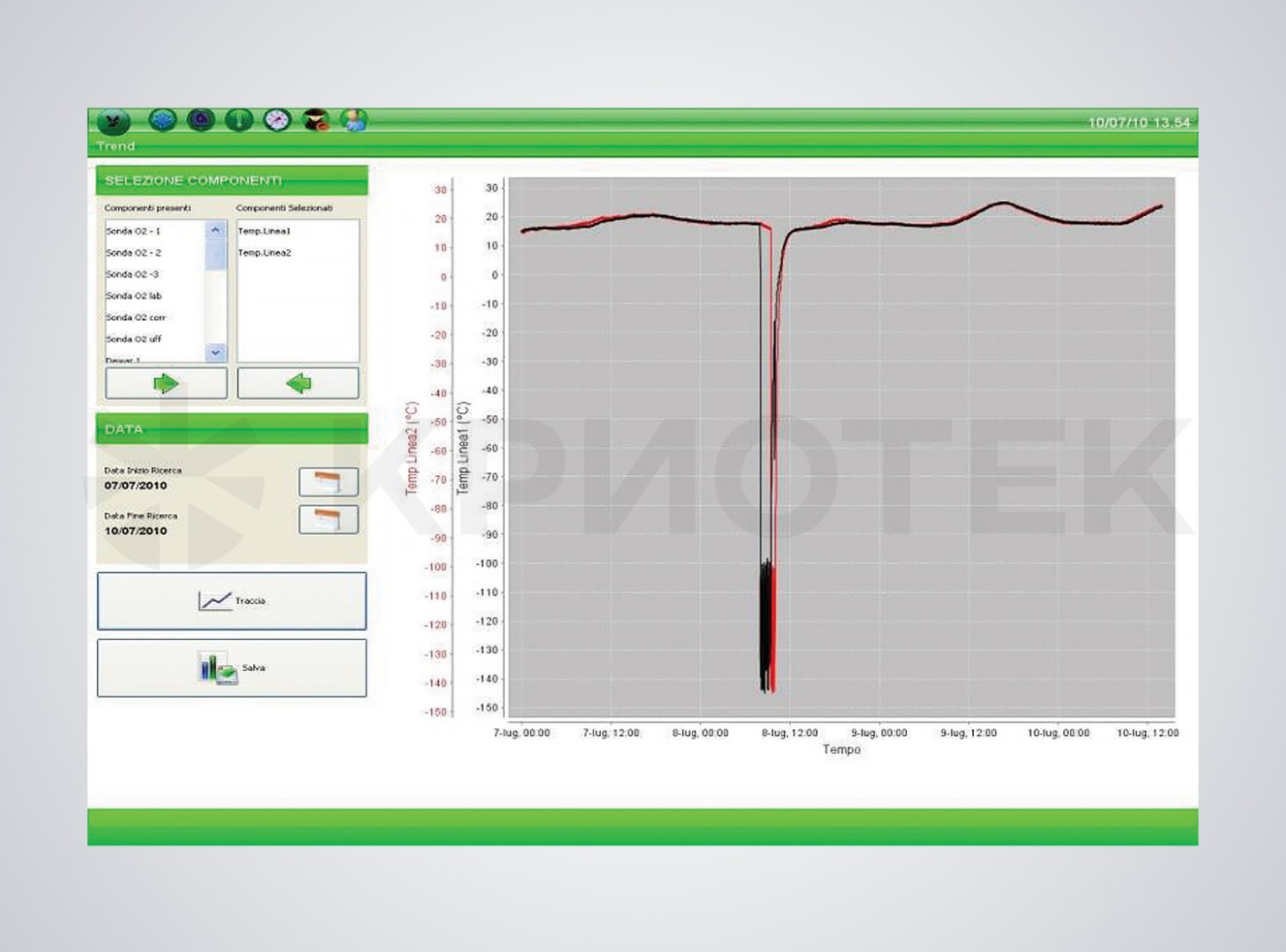Open the main logo menu button
Viewport: 1286px width, 952px height.
click(x=113, y=121)
